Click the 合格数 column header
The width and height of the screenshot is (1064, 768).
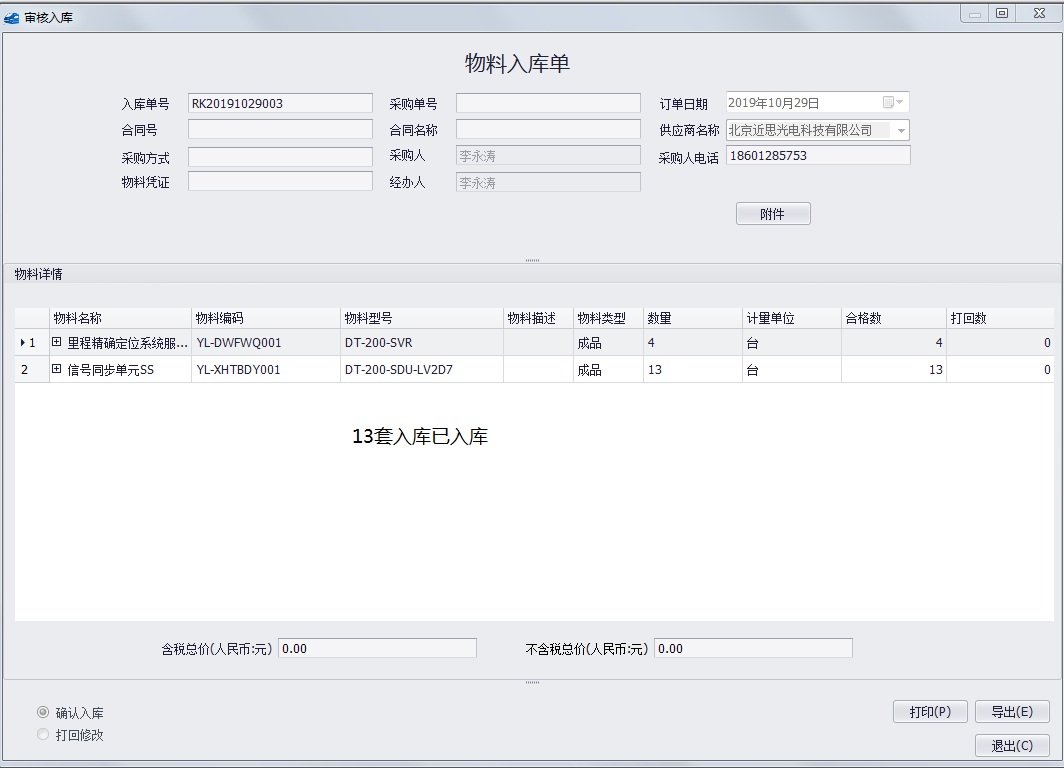click(x=892, y=318)
